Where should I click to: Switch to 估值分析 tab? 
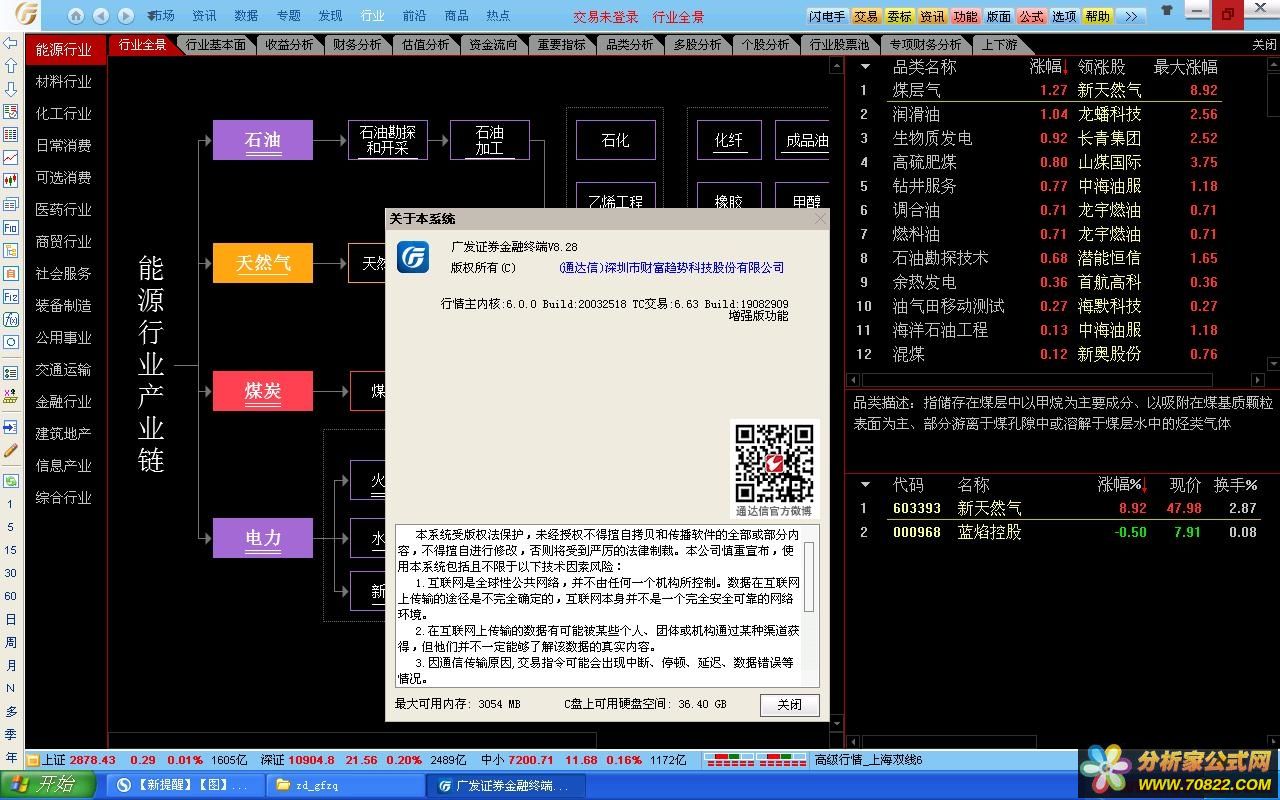click(425, 45)
